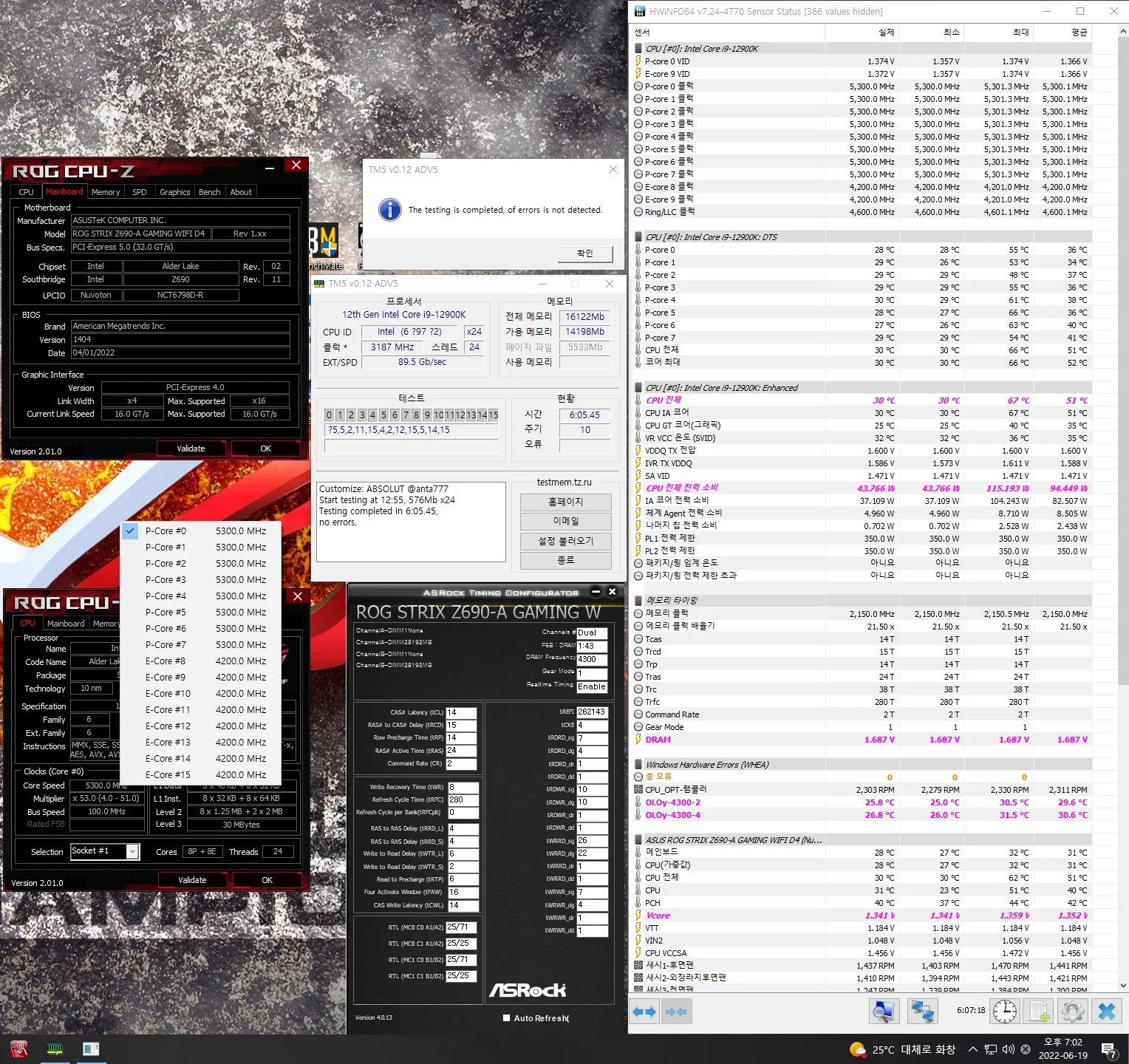This screenshot has width=1129, height=1064.
Task: Close HWiNFO sensors with blue X icon
Action: [x=1107, y=1011]
